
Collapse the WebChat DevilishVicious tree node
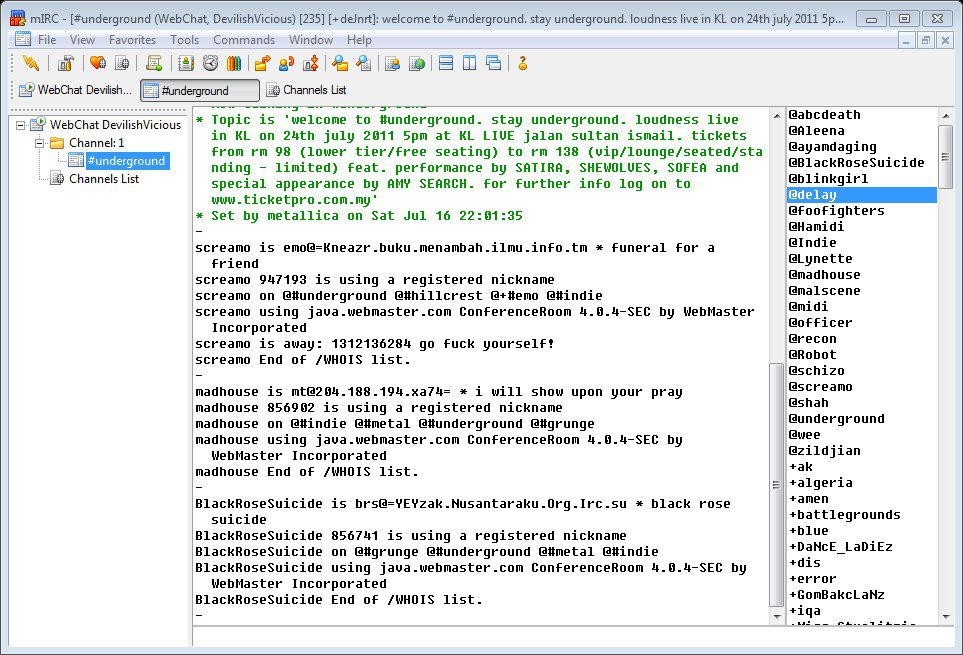[23, 125]
